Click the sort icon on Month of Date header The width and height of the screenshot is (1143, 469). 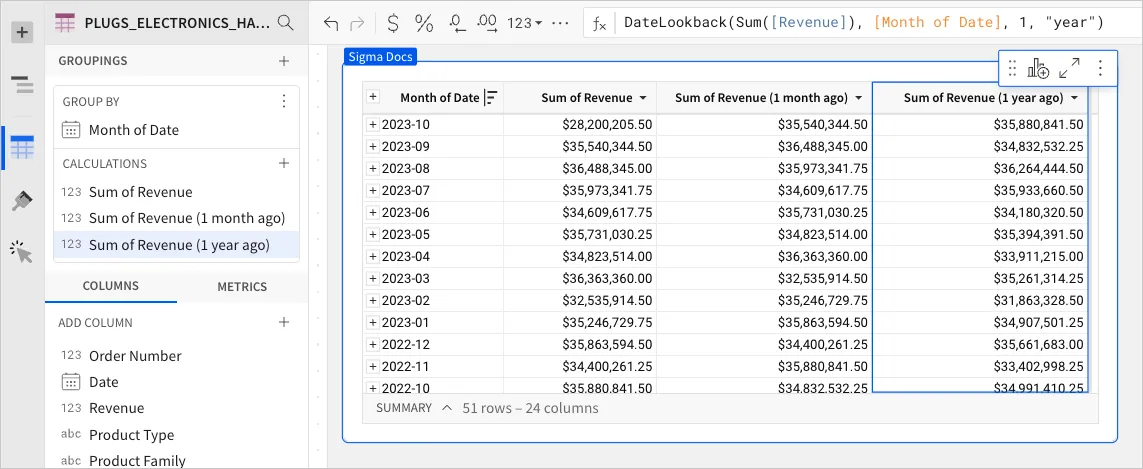click(491, 98)
